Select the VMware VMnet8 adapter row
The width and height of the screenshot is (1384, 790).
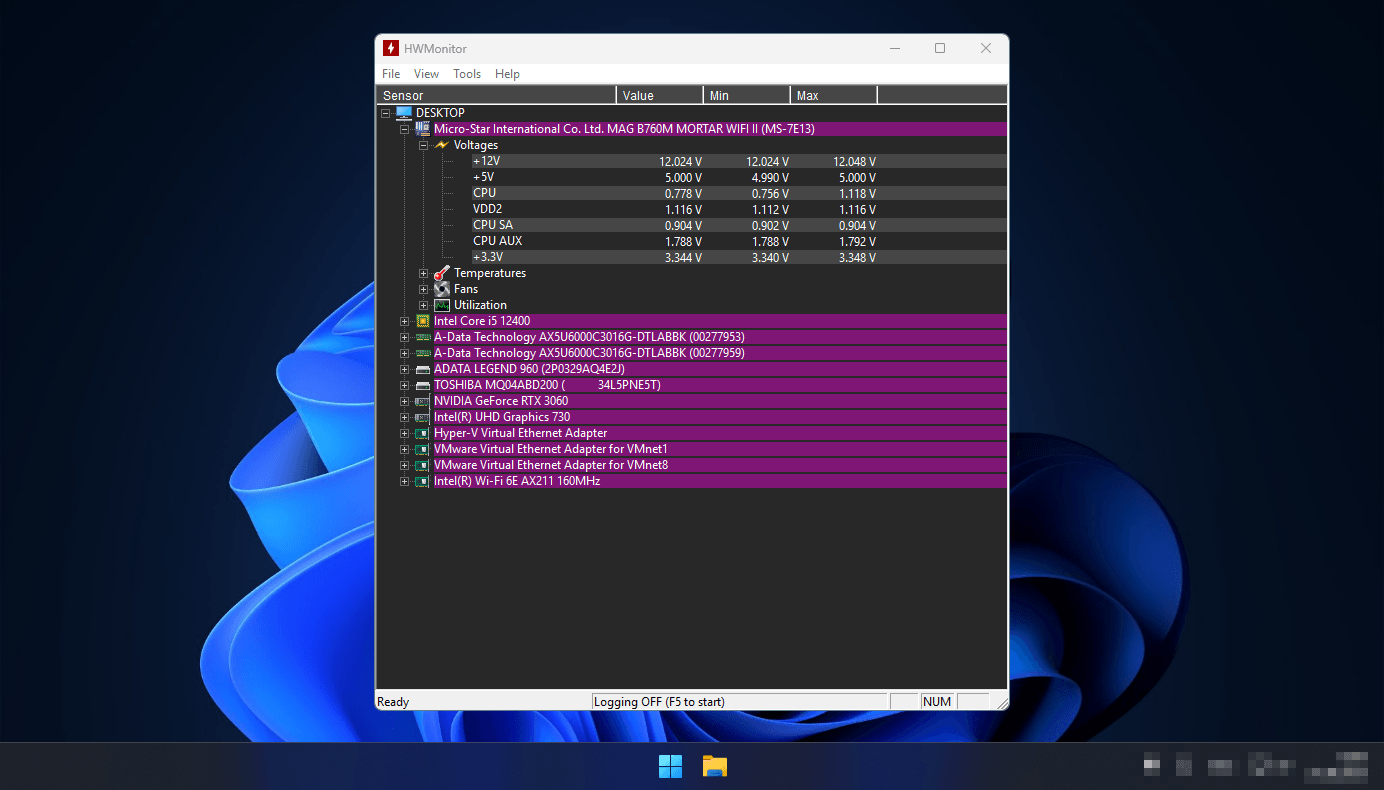(719, 465)
